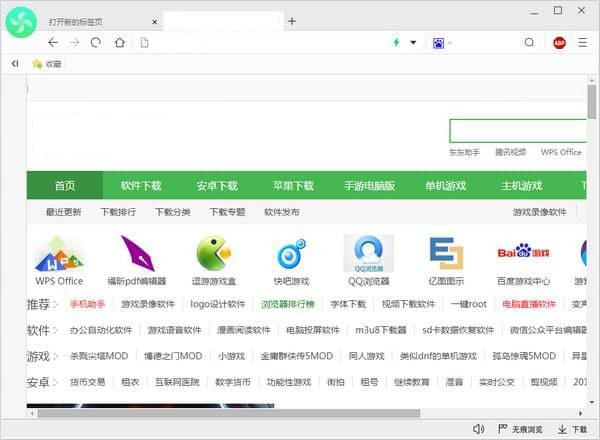Viewport: 600px width, 440px height.
Task: Open the star favorites bookmark icon
Action: coord(37,64)
